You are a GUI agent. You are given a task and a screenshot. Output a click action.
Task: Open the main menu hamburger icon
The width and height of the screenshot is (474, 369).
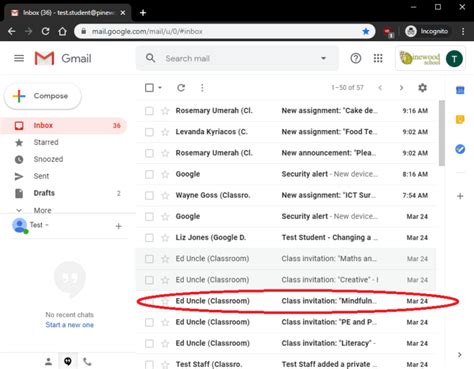19,58
